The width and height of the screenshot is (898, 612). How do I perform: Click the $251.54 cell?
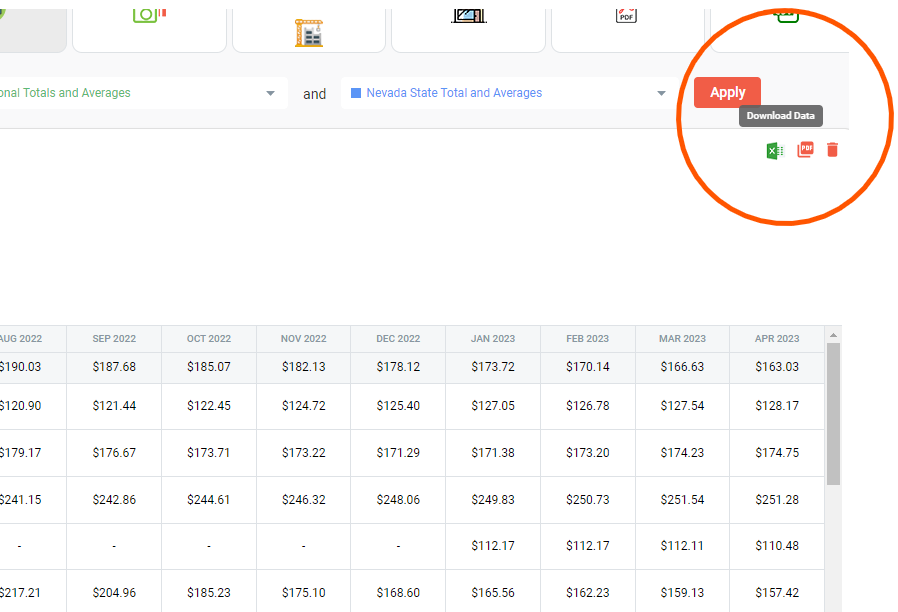(x=682, y=500)
